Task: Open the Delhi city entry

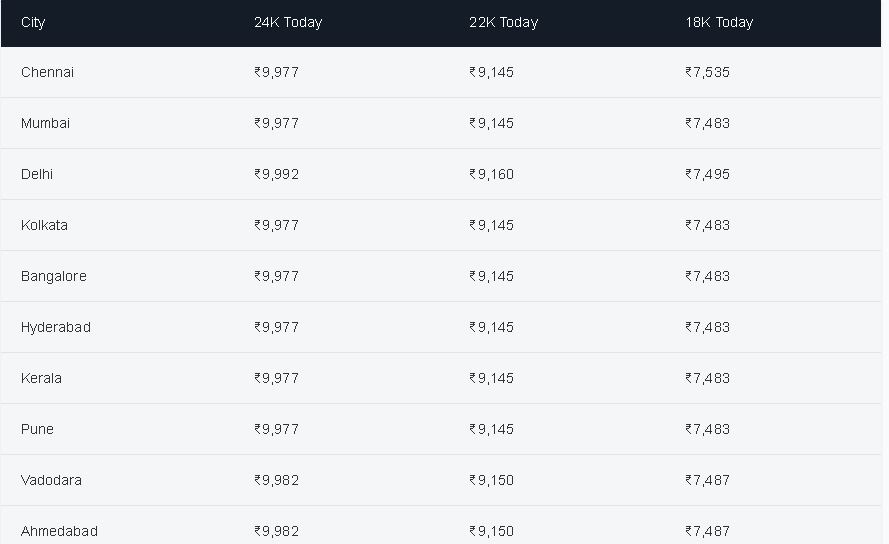Action: (37, 174)
